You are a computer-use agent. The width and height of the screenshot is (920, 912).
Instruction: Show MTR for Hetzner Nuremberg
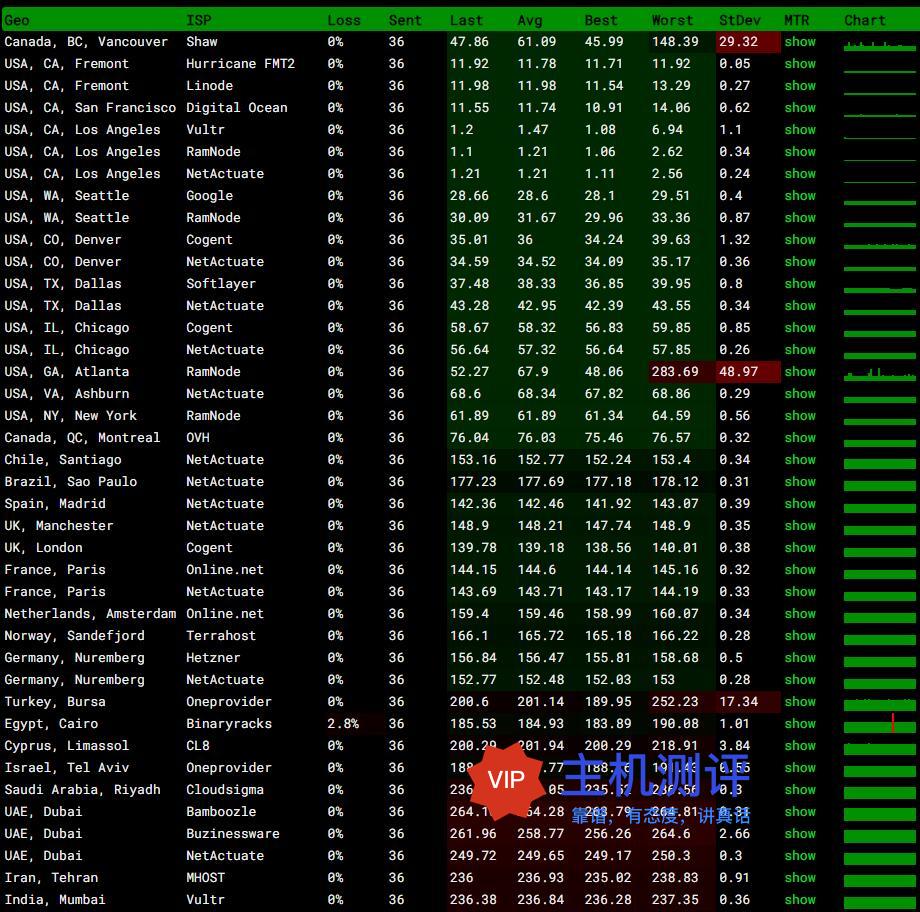coord(800,658)
